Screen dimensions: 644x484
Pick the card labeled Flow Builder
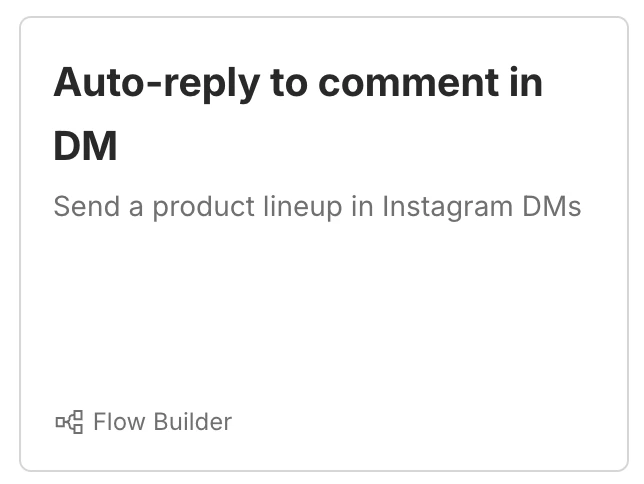[324, 244]
